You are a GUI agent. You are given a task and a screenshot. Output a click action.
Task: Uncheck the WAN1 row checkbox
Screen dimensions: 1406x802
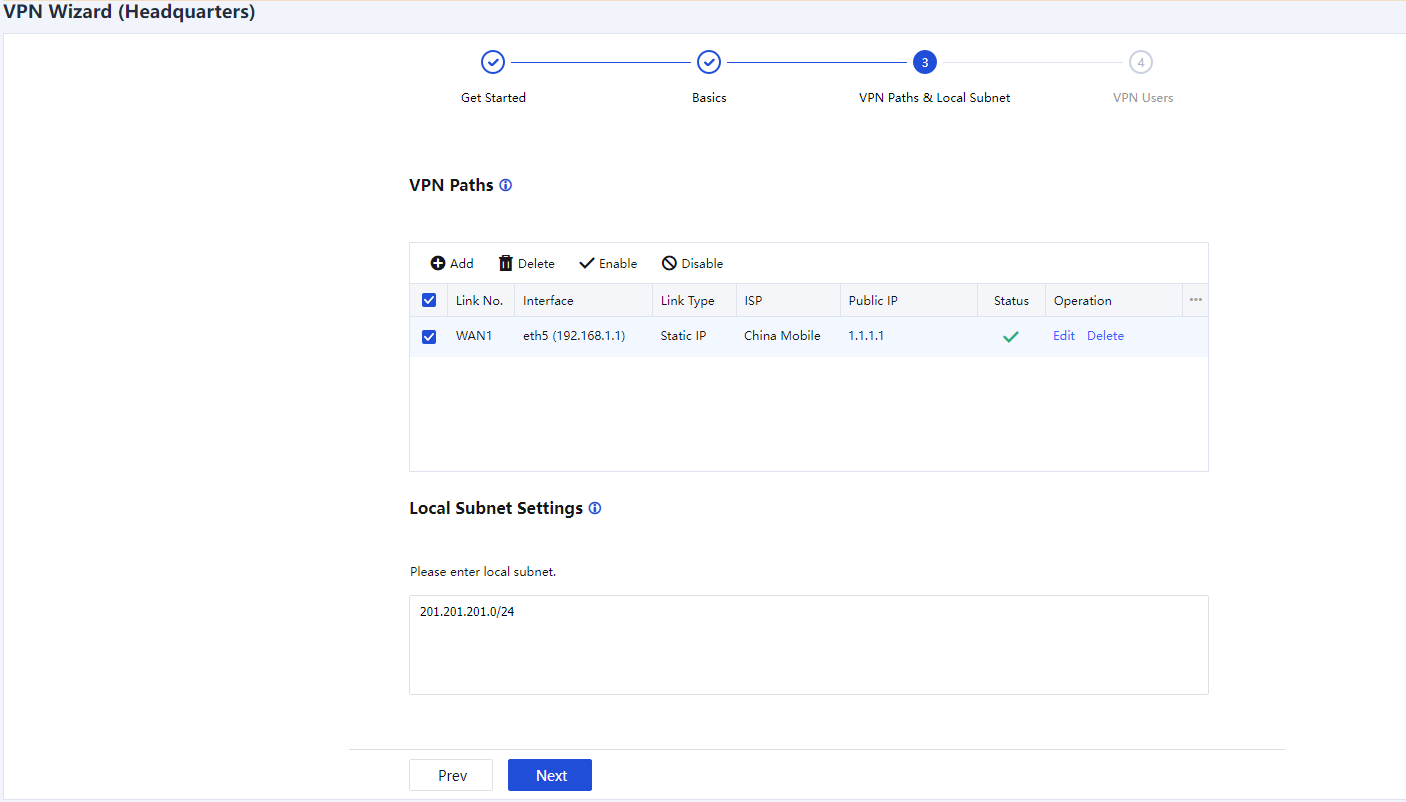429,337
